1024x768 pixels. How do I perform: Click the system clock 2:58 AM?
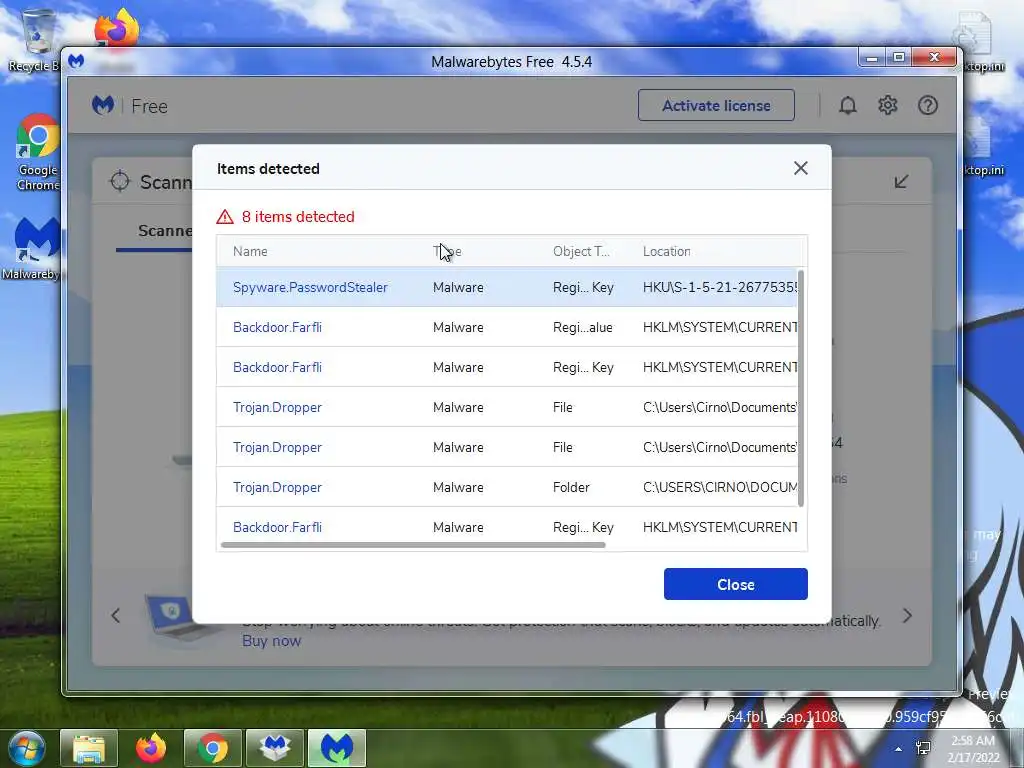(x=973, y=741)
